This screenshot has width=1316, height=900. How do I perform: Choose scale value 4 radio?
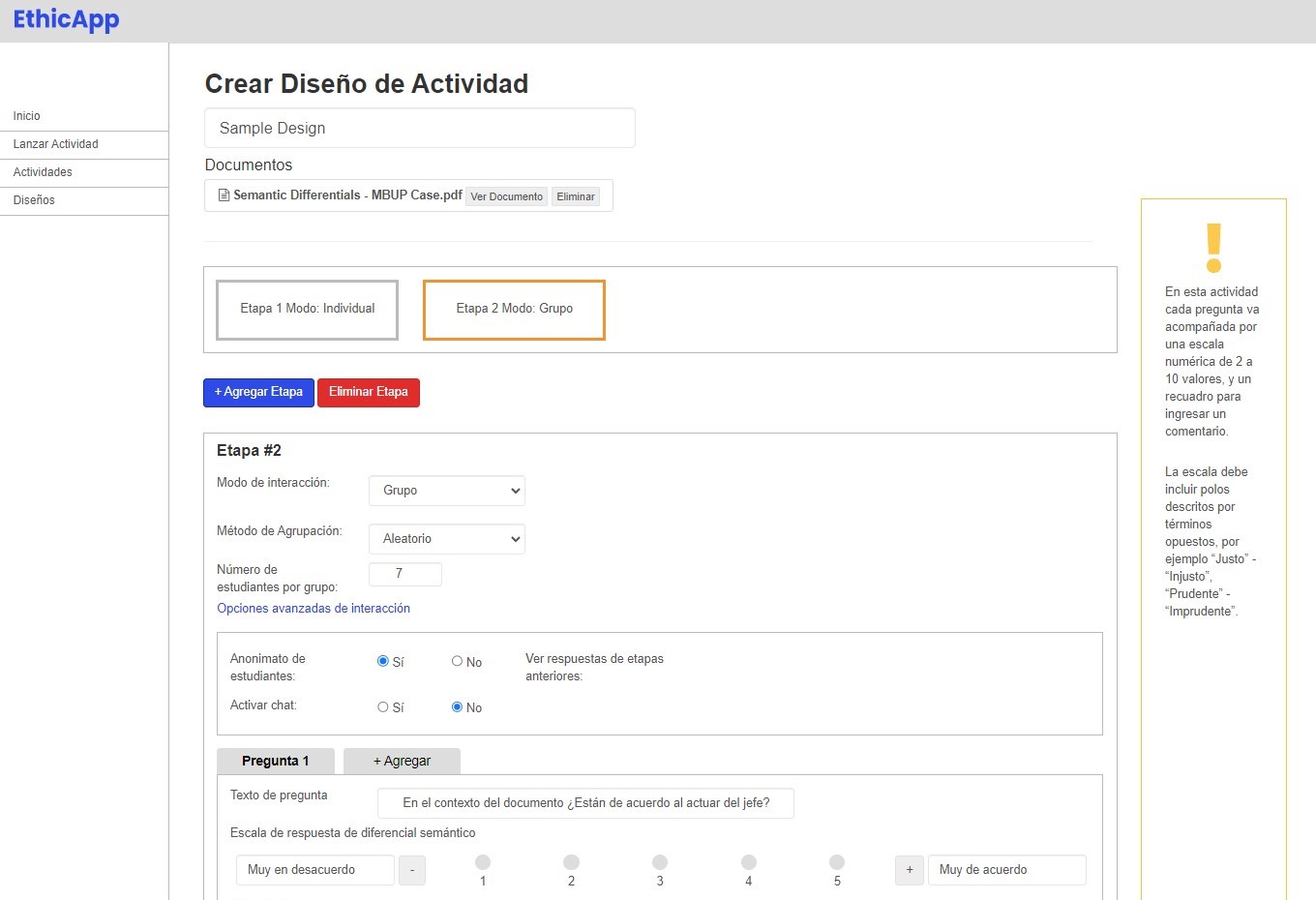748,862
